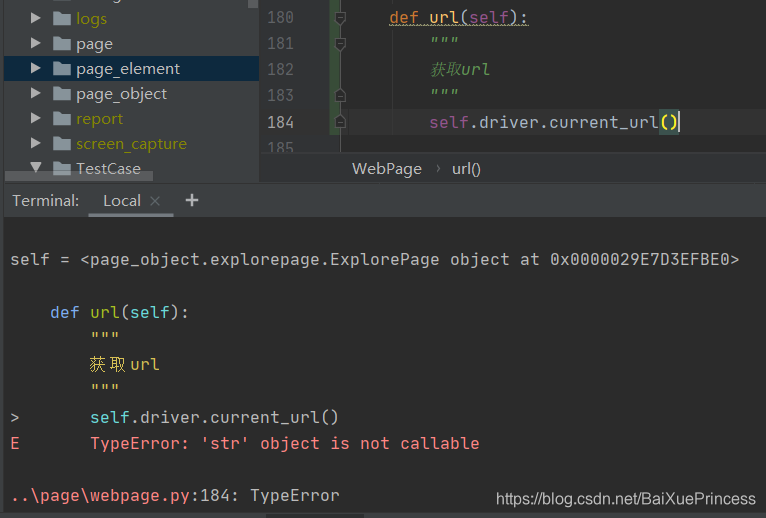
Task: Click fold end marker at line 184
Action: click(340, 121)
